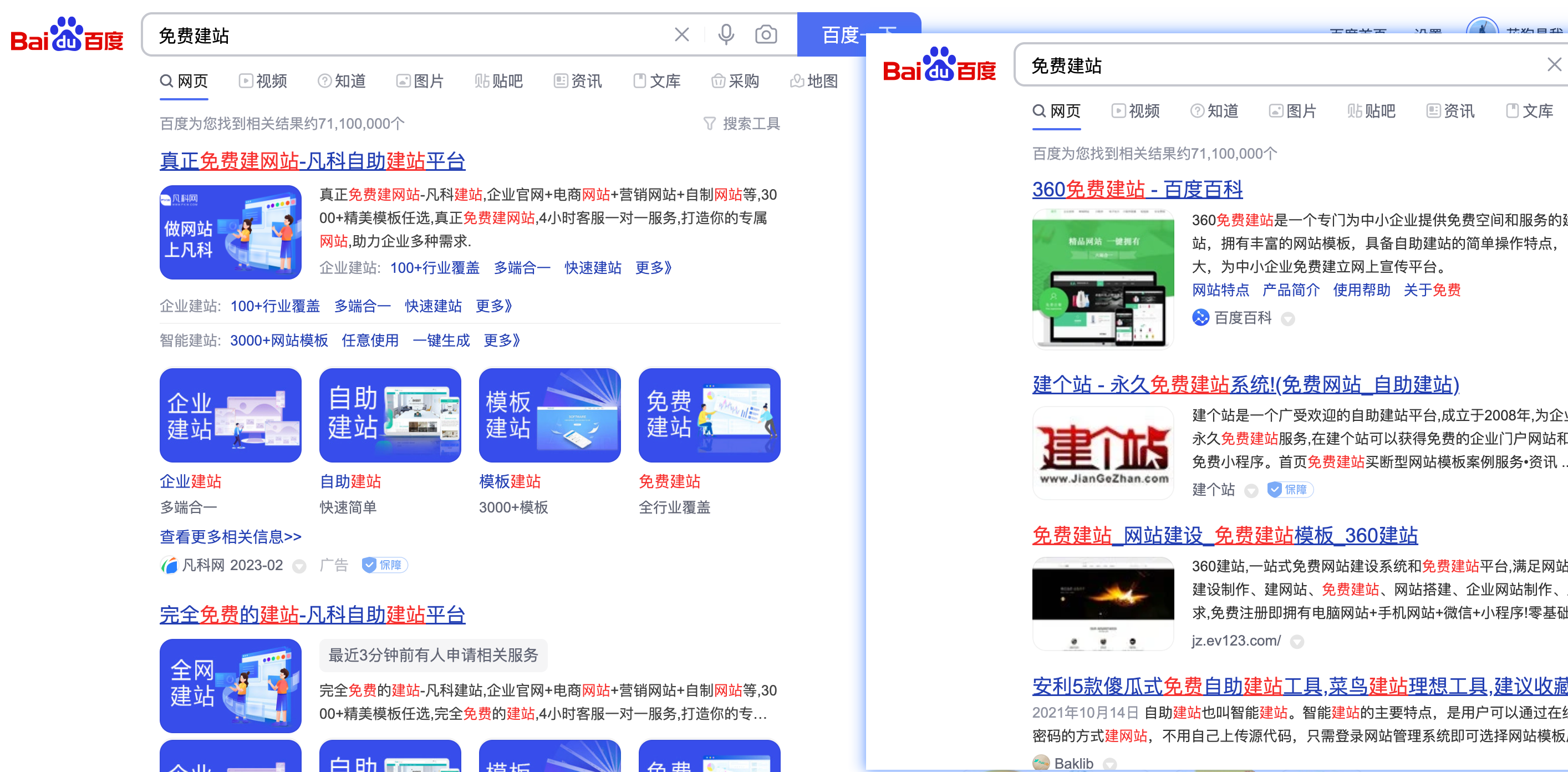Open result 建个站 - 永久免费建站系统
The image size is (1568, 772).
[1245, 385]
